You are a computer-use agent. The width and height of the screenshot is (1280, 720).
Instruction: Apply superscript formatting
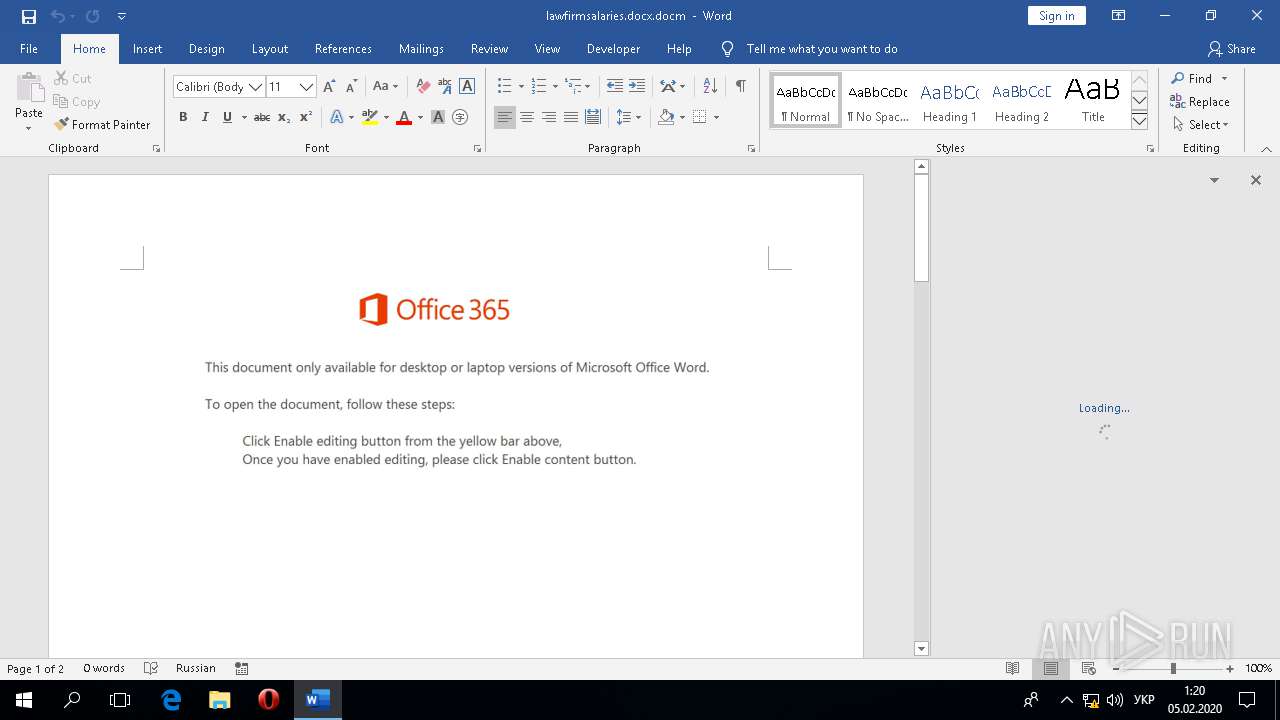[x=306, y=117]
